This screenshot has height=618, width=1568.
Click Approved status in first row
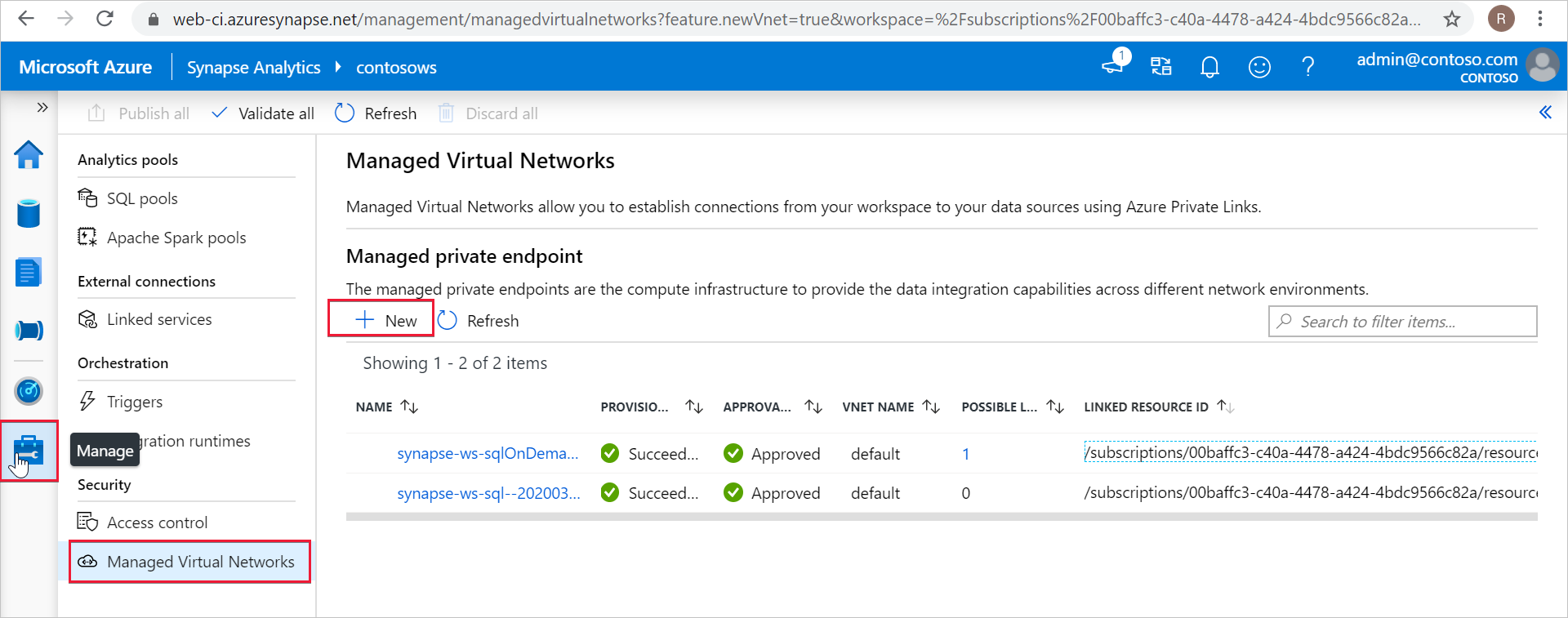pos(772,454)
